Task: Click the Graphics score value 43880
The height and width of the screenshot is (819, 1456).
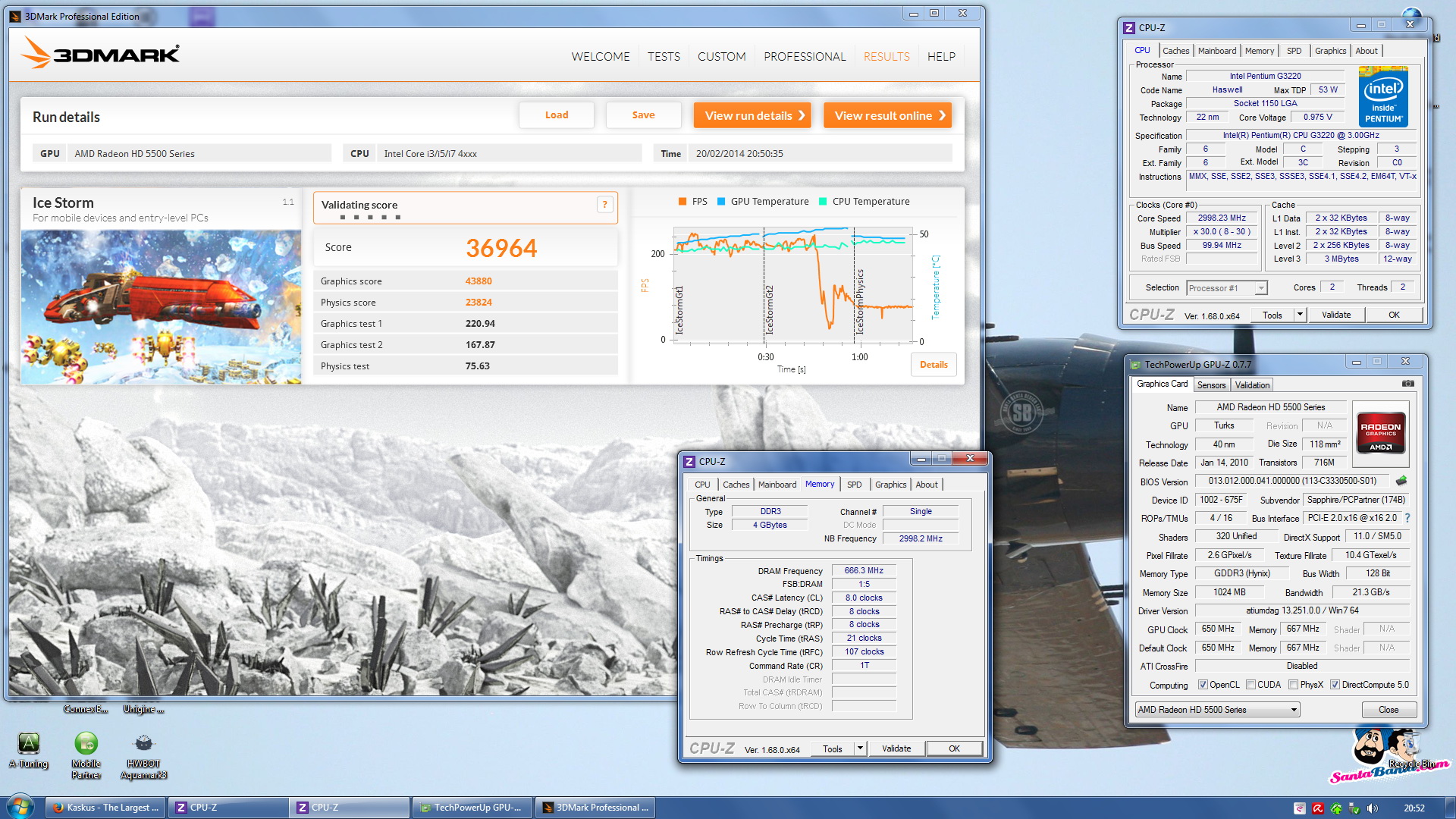Action: (x=479, y=281)
